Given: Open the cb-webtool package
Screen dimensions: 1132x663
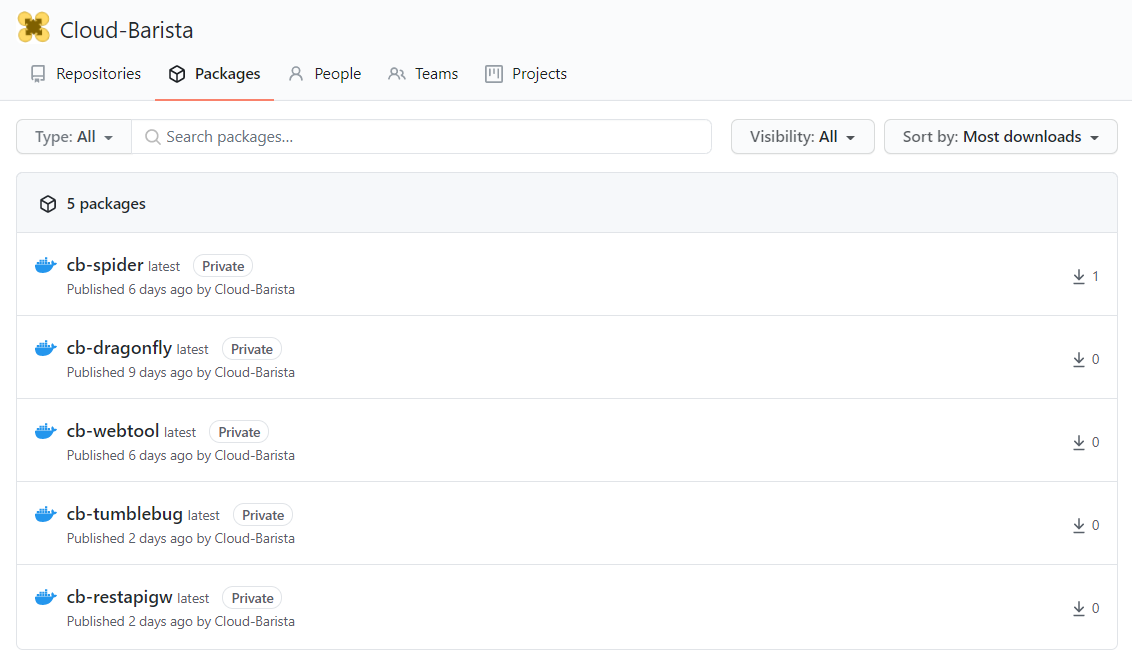Looking at the screenshot, I should (113, 431).
